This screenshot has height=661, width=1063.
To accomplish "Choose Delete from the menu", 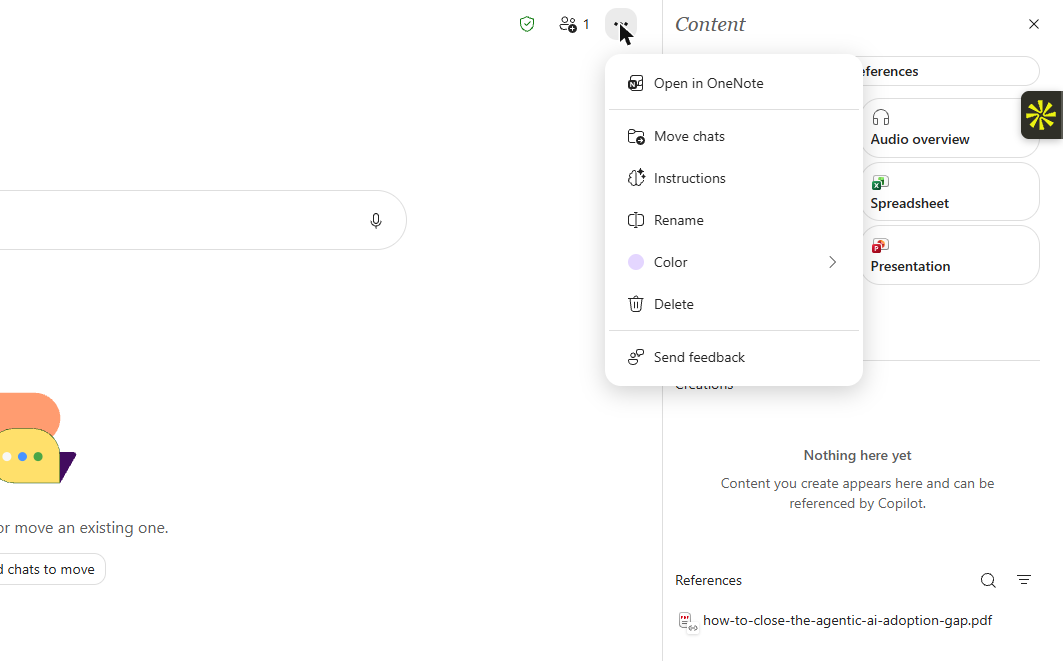I will tap(734, 304).
